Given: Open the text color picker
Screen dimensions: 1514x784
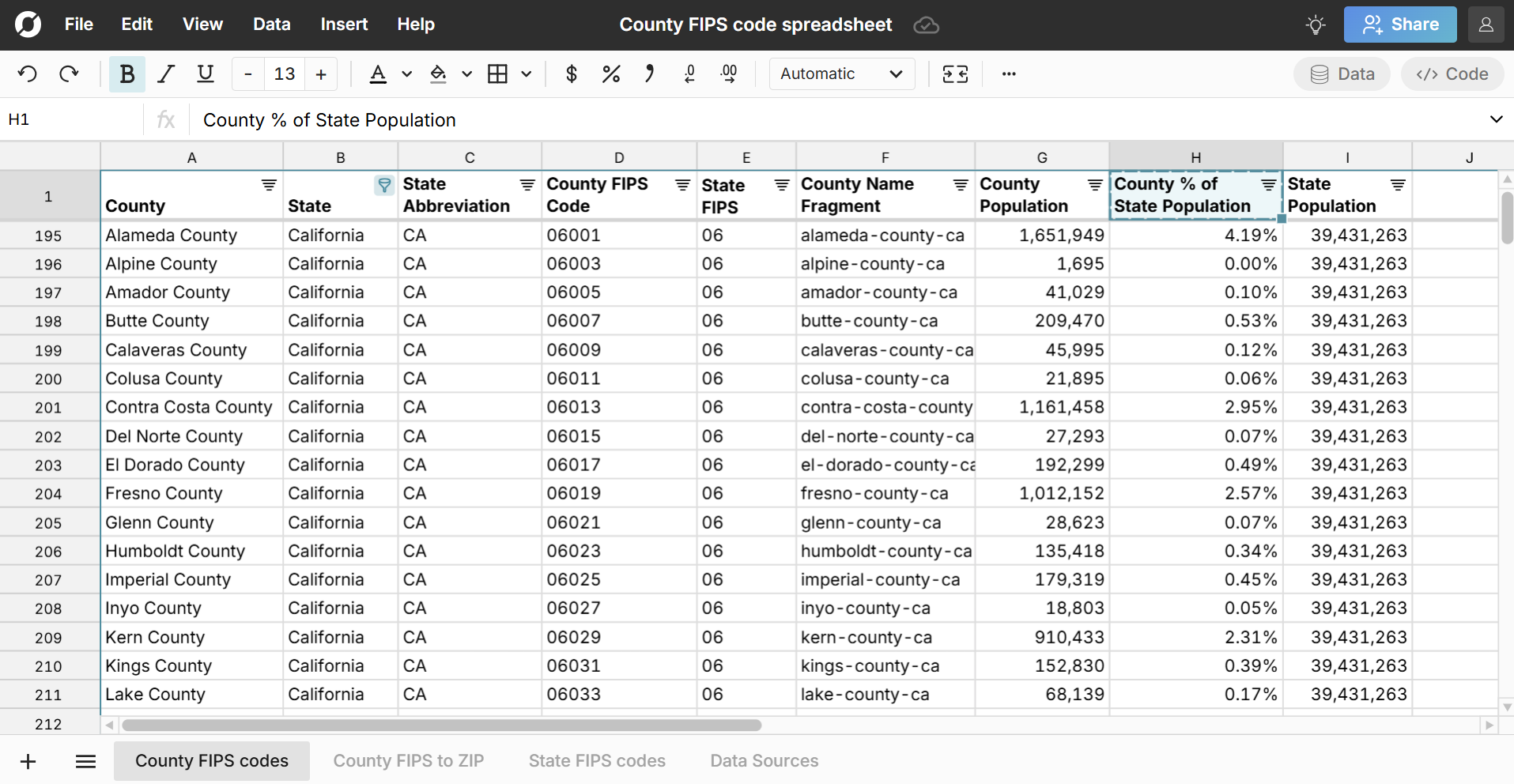Looking at the screenshot, I should click(x=378, y=74).
